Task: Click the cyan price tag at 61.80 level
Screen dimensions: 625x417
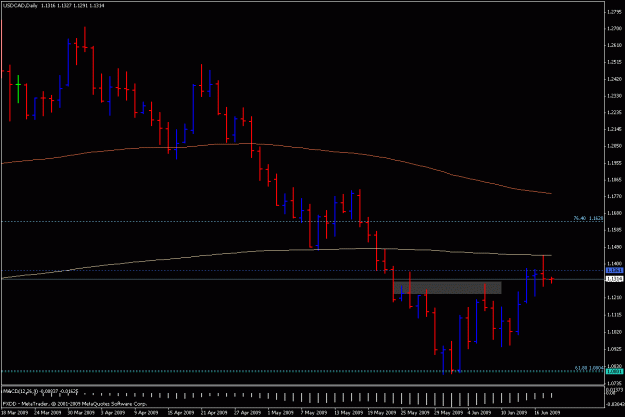Action: [x=614, y=372]
